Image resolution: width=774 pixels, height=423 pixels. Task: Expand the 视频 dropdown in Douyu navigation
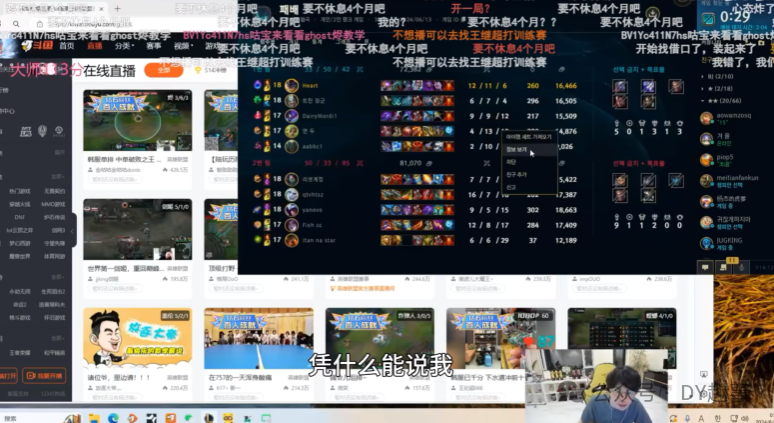[182, 46]
